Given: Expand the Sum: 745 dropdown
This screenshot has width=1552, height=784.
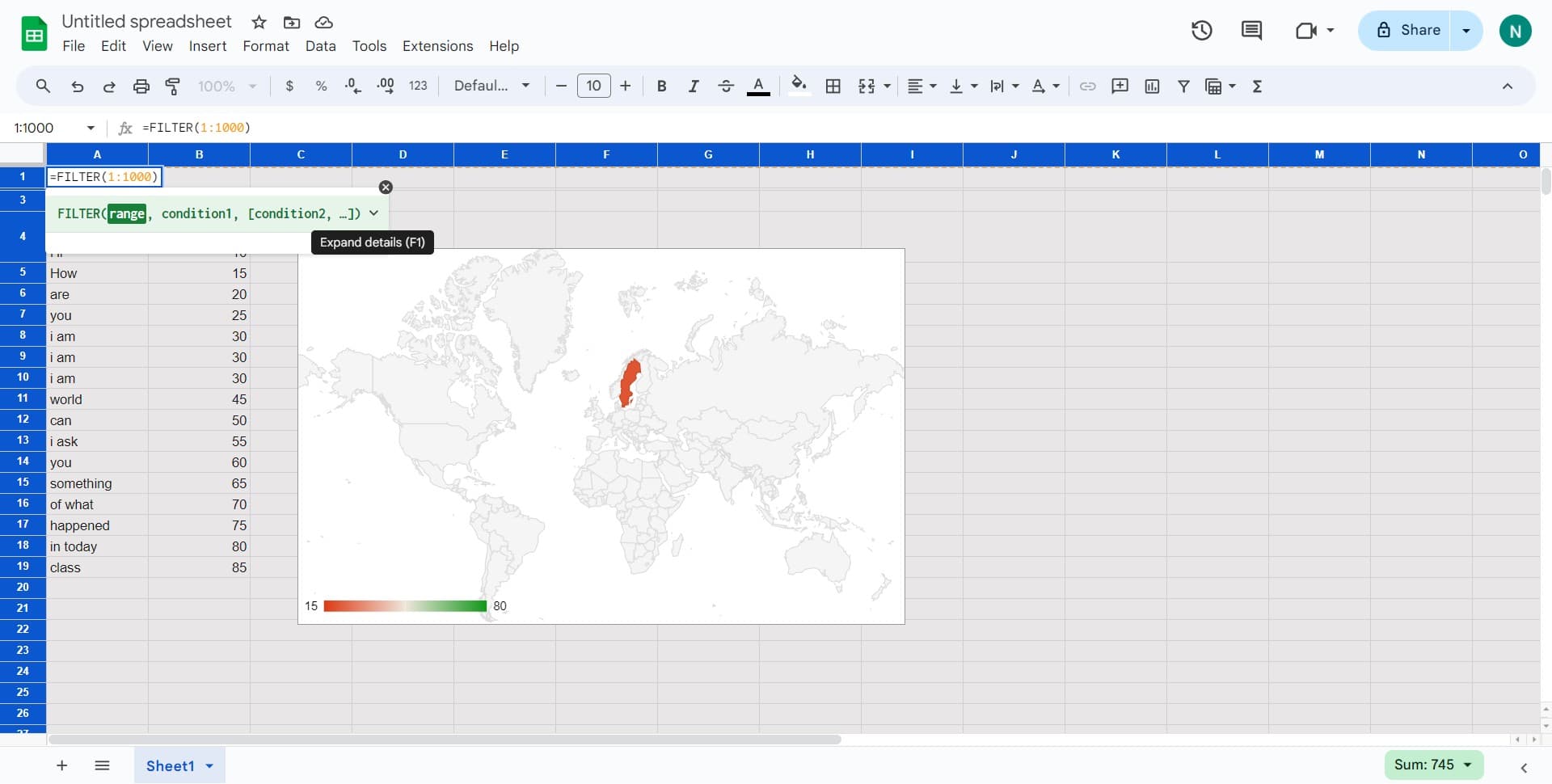Looking at the screenshot, I should coord(1433,765).
